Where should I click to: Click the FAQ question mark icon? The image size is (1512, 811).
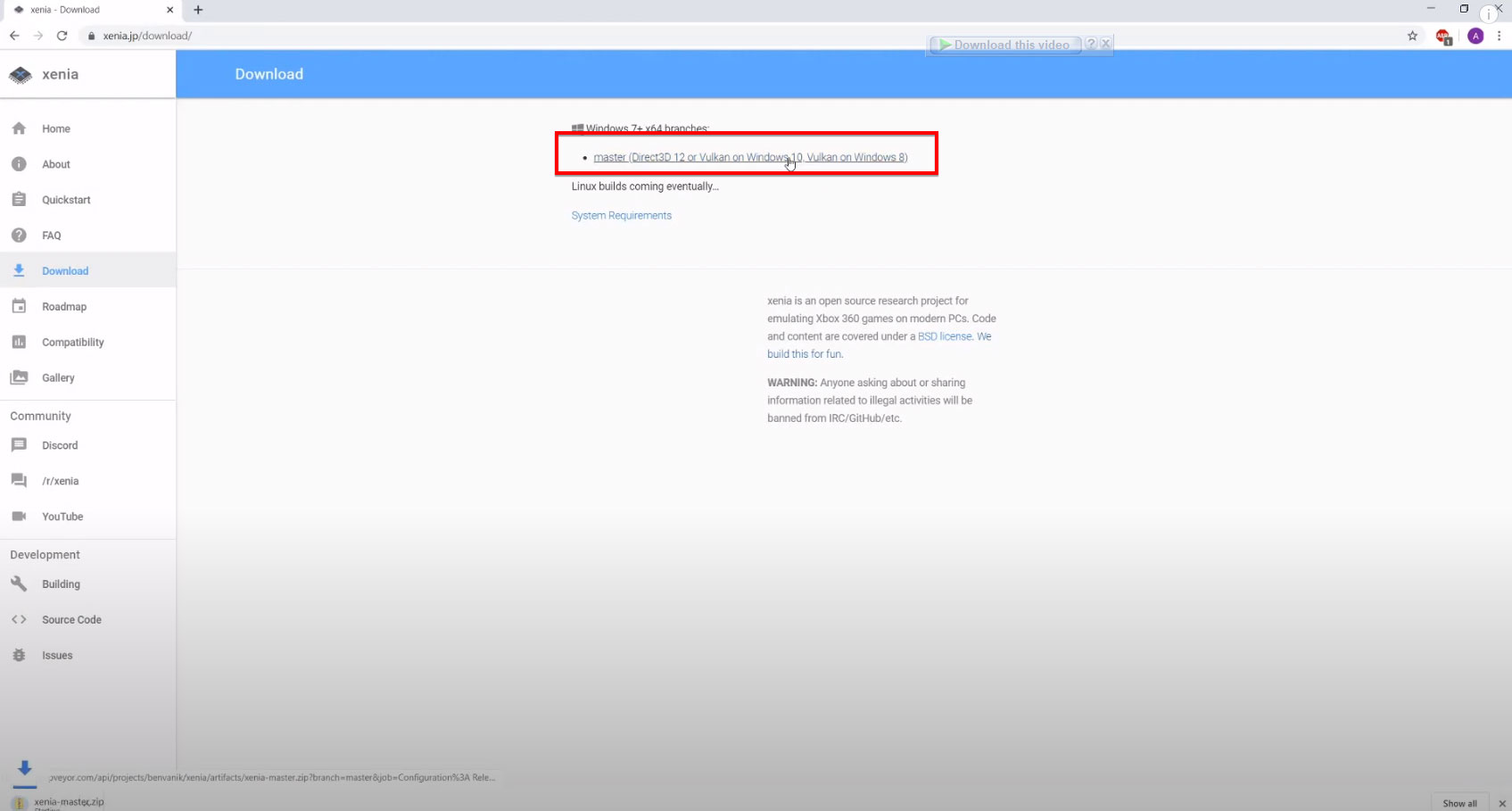point(19,236)
